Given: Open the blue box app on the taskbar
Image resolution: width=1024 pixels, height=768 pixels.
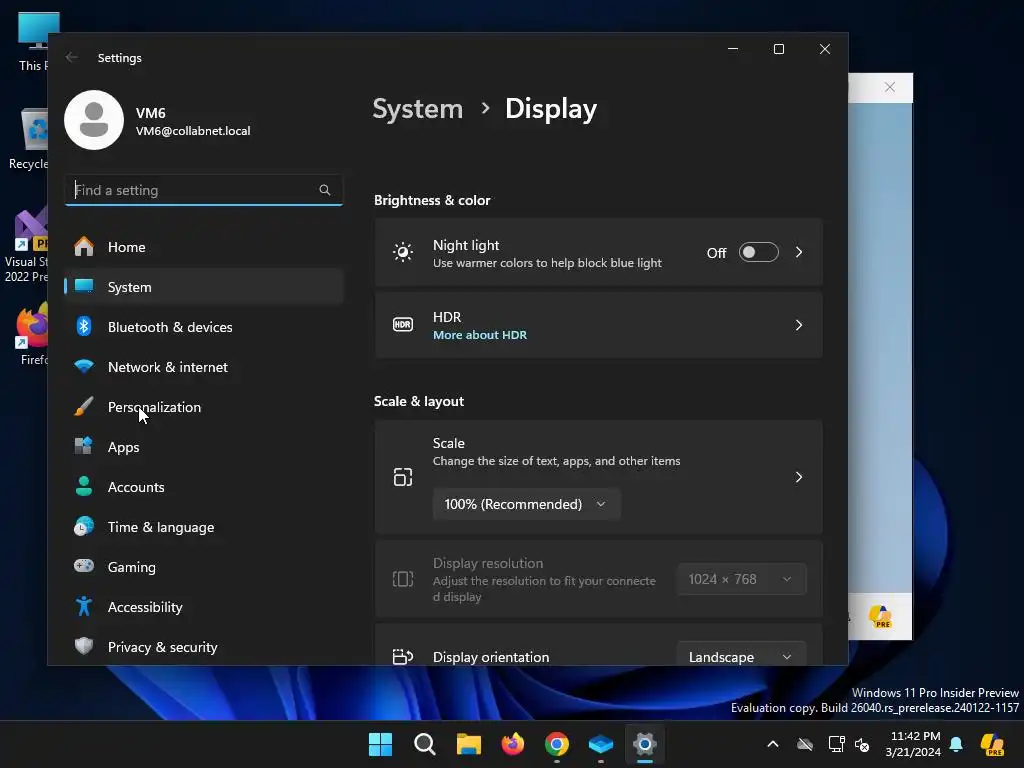Looking at the screenshot, I should pyautogui.click(x=601, y=744).
